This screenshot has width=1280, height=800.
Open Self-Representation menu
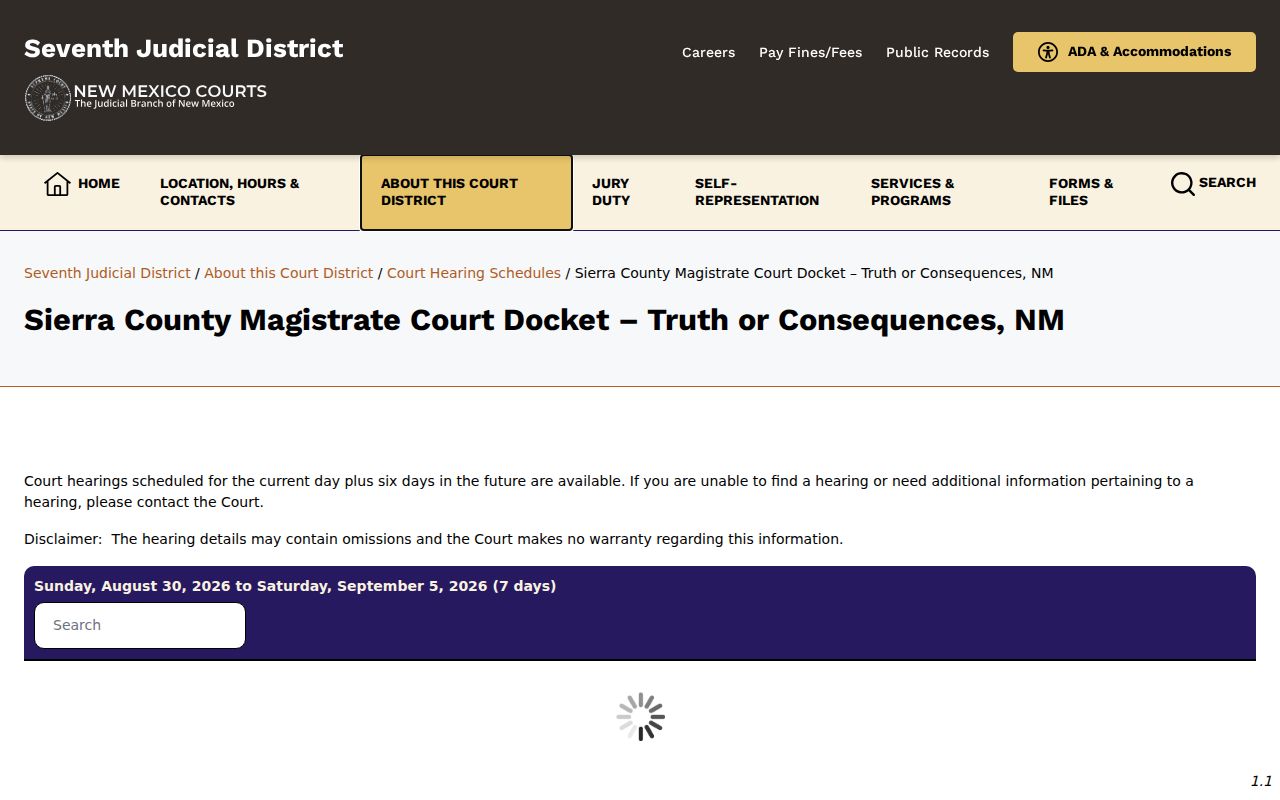click(x=757, y=192)
